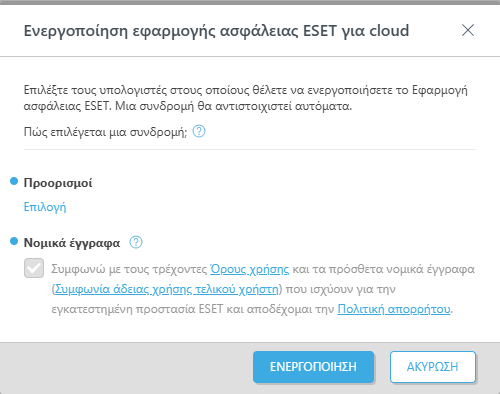Image resolution: width=500 pixels, height=394 pixels.
Task: Open help icon beside subscription selection question
Action: [x=199, y=131]
